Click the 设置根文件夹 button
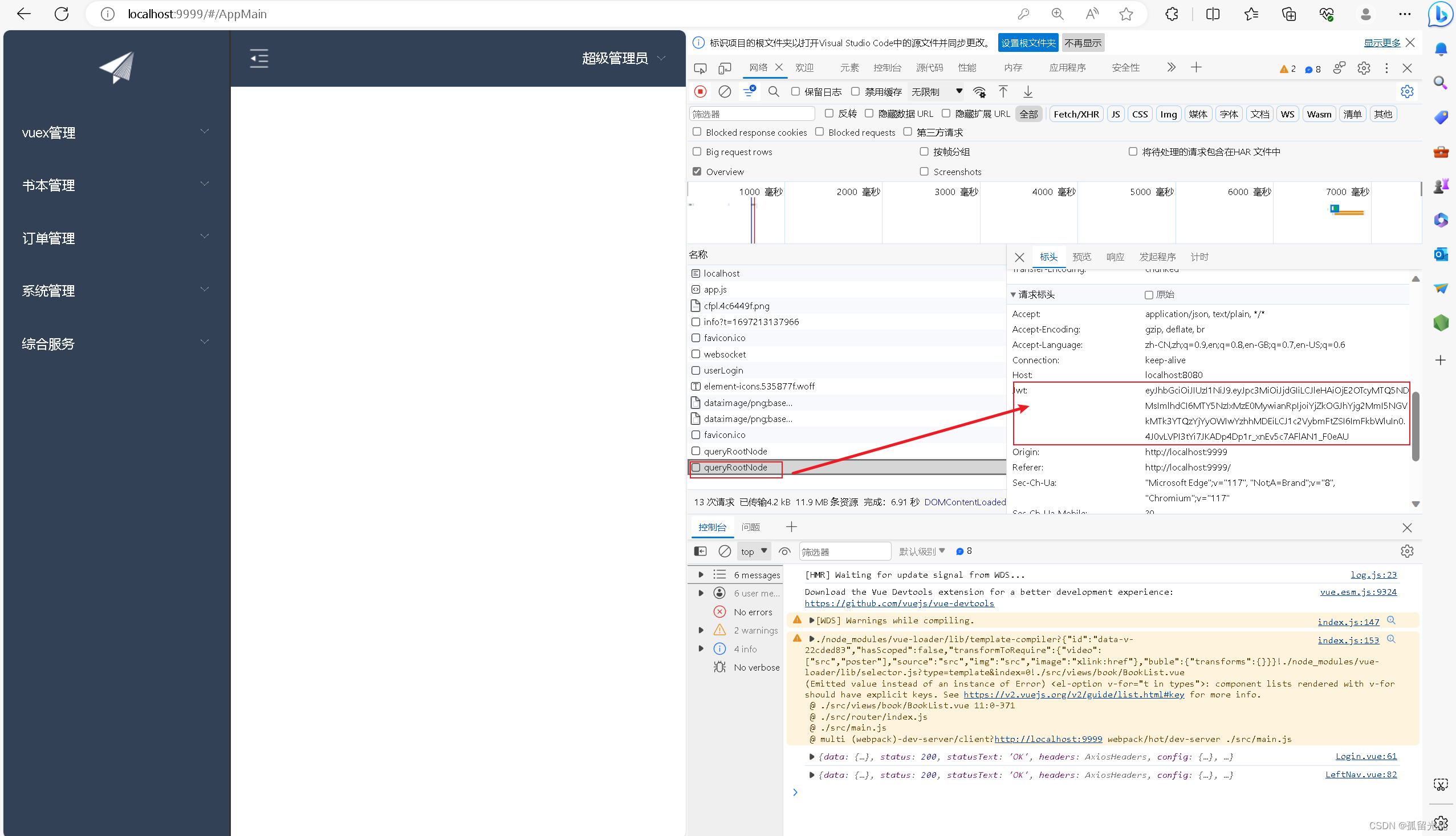1456x836 pixels. click(1028, 43)
